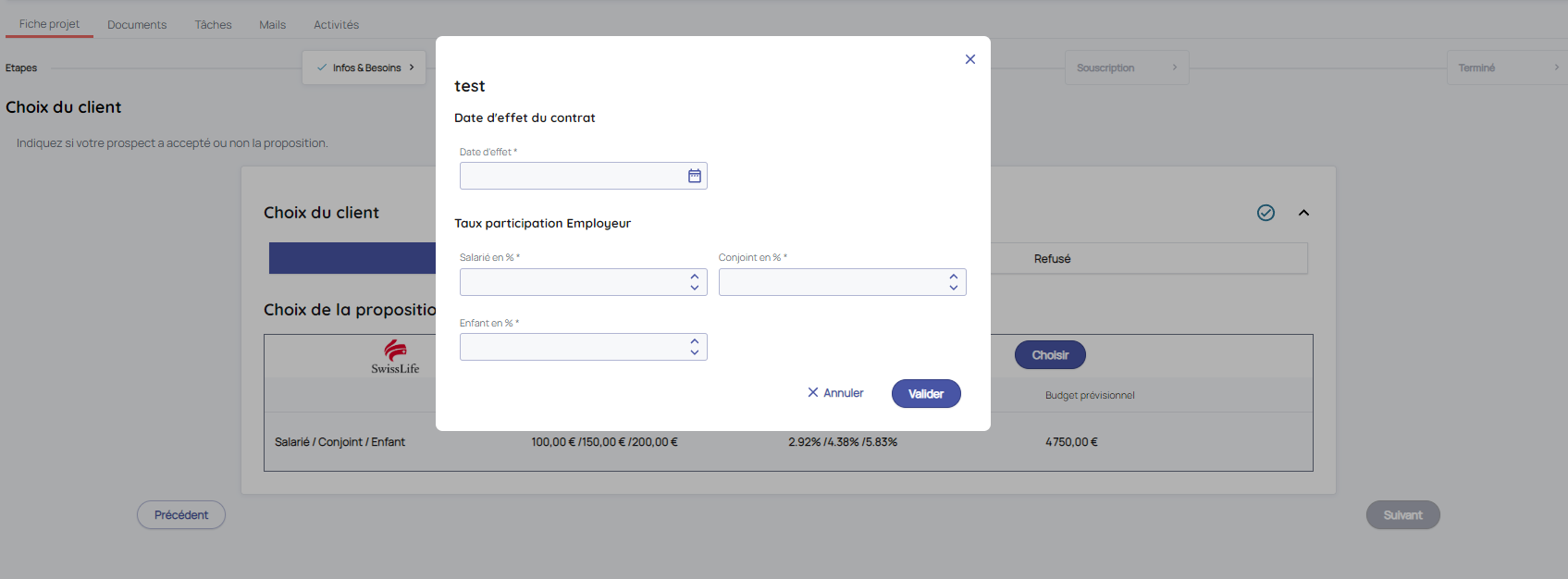The image size is (1568, 579).
Task: Open the Tâches tab
Action: click(213, 25)
